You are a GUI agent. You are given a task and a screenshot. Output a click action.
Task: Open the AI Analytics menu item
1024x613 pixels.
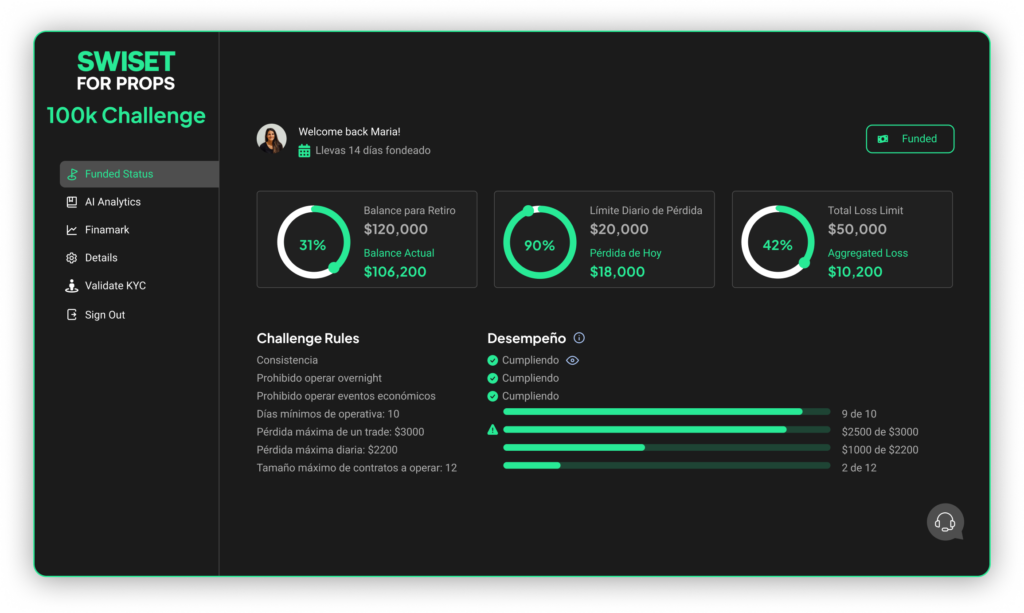coord(112,202)
